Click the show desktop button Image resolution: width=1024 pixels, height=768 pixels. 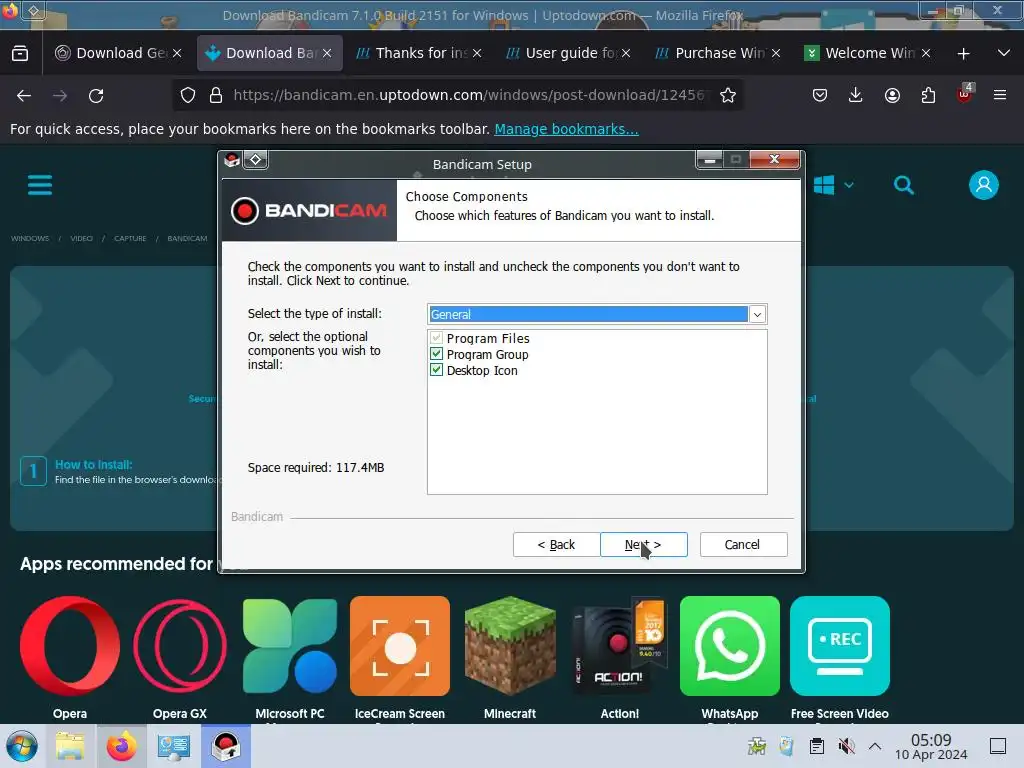click(x=998, y=746)
